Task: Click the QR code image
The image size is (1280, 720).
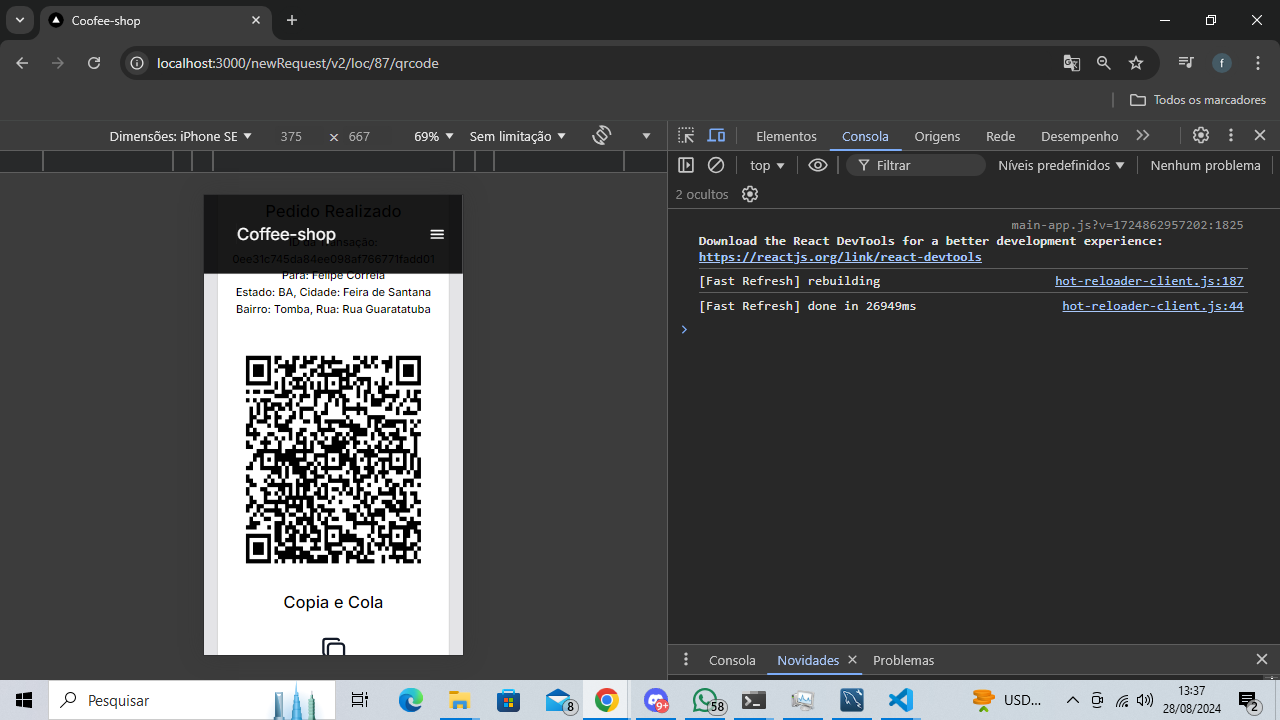Action: [333, 459]
